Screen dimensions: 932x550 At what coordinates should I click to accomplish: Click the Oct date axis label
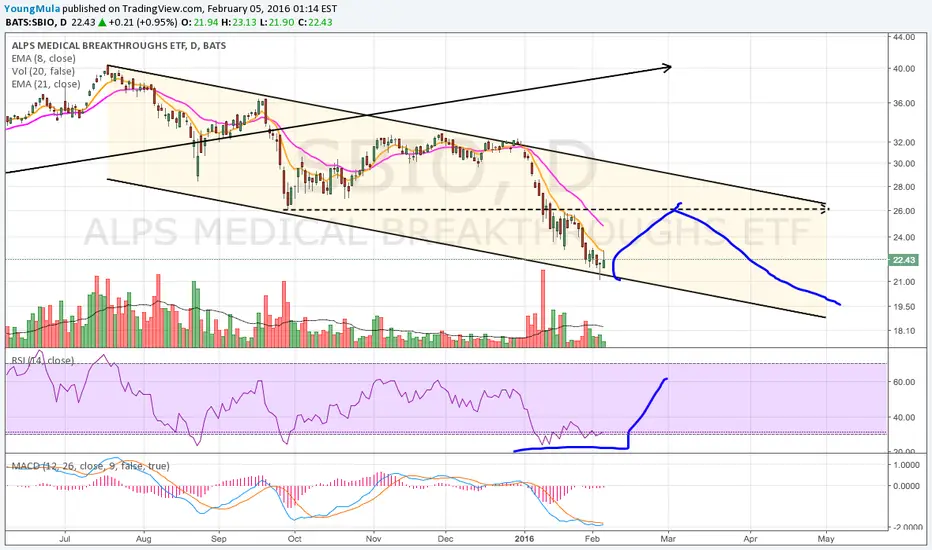[x=294, y=539]
